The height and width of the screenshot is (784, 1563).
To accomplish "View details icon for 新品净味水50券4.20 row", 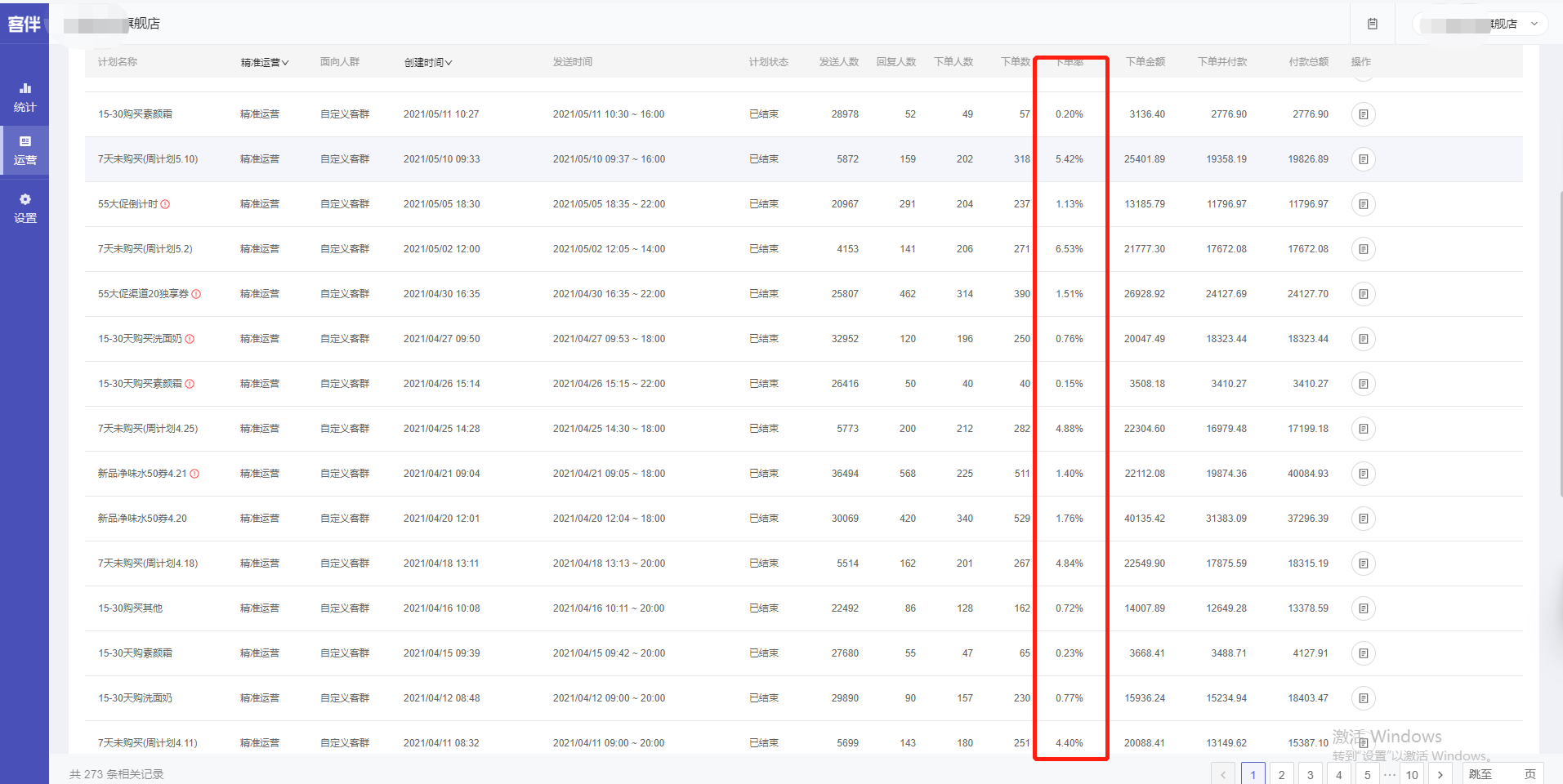I will tap(1363, 519).
